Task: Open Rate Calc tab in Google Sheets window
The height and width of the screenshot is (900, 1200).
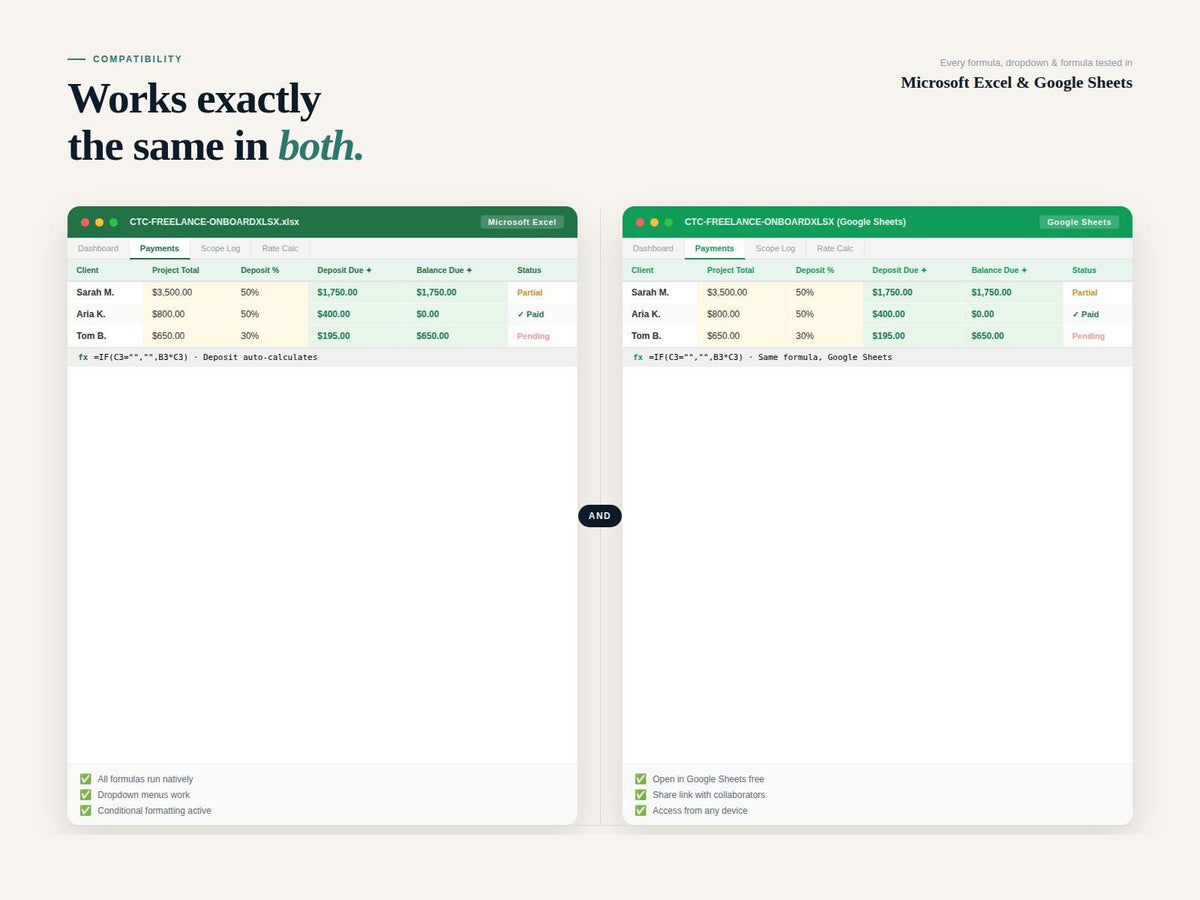Action: 835,249
